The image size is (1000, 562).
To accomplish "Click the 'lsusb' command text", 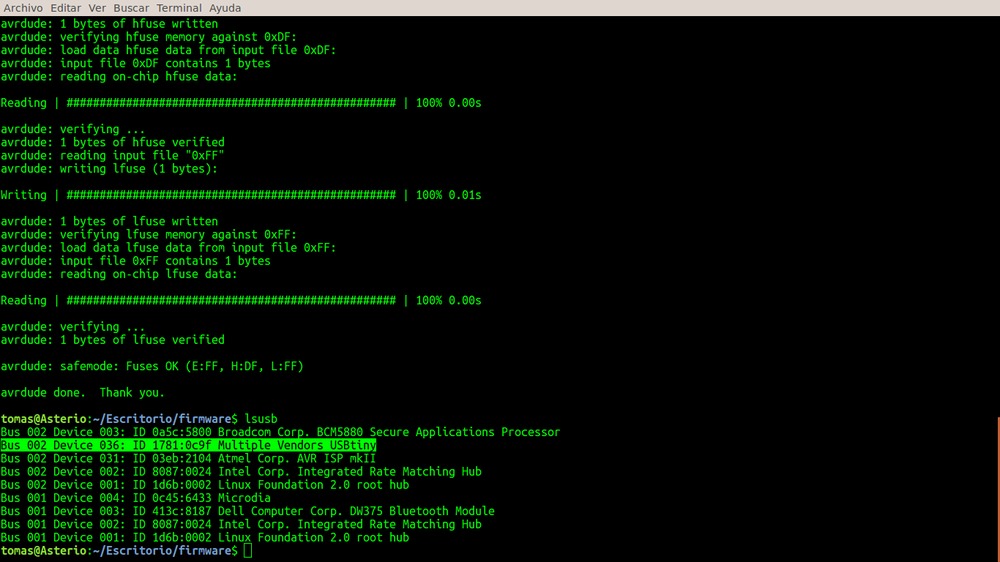I will 261,419.
